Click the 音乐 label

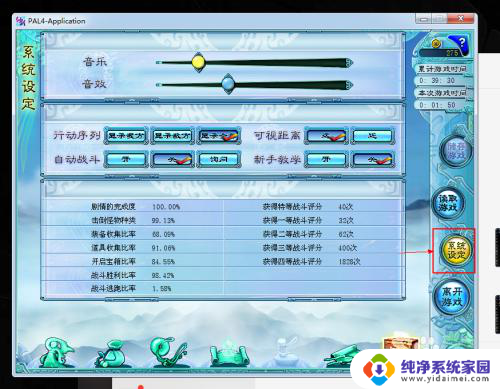(x=95, y=62)
